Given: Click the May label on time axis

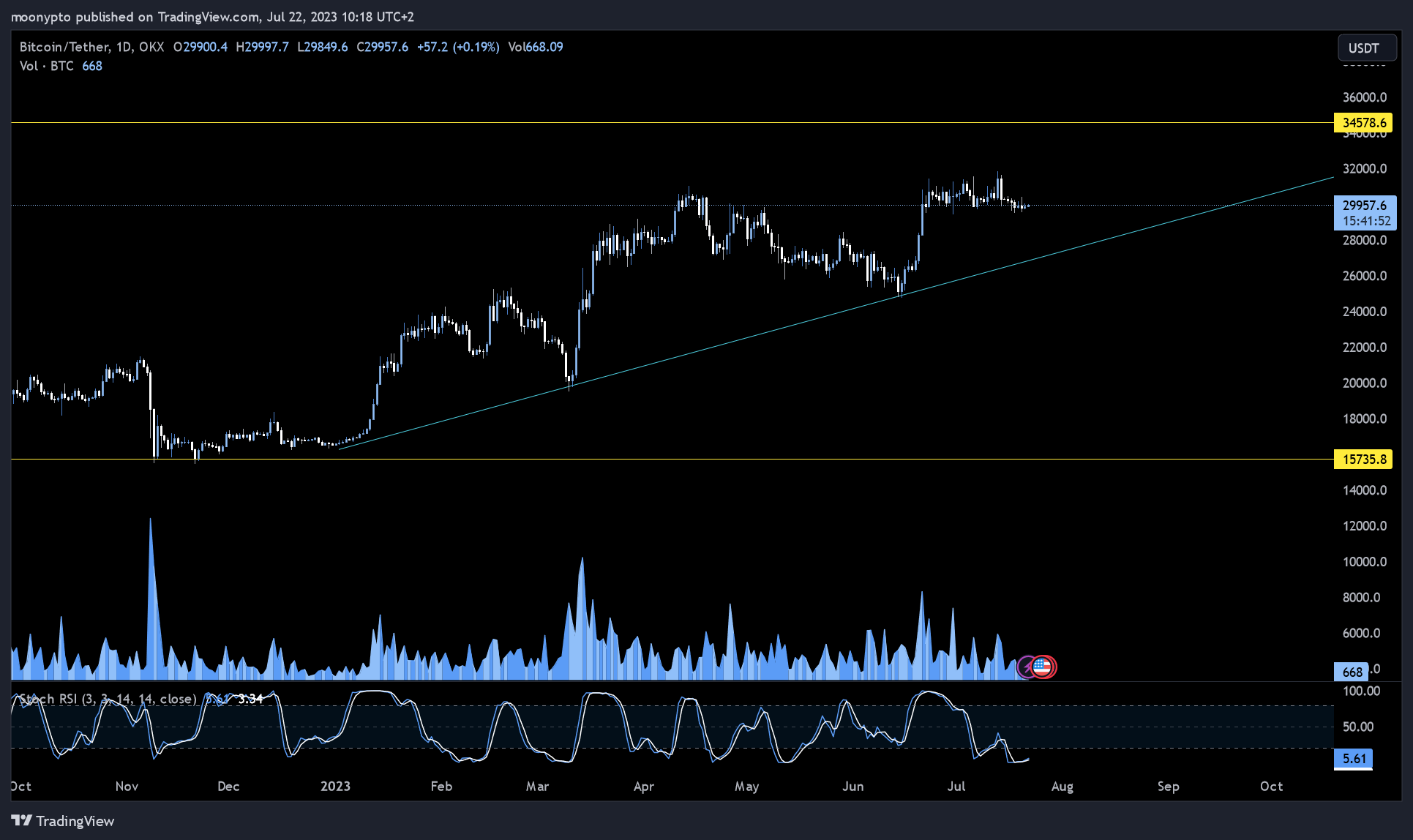Looking at the screenshot, I should coord(746,787).
